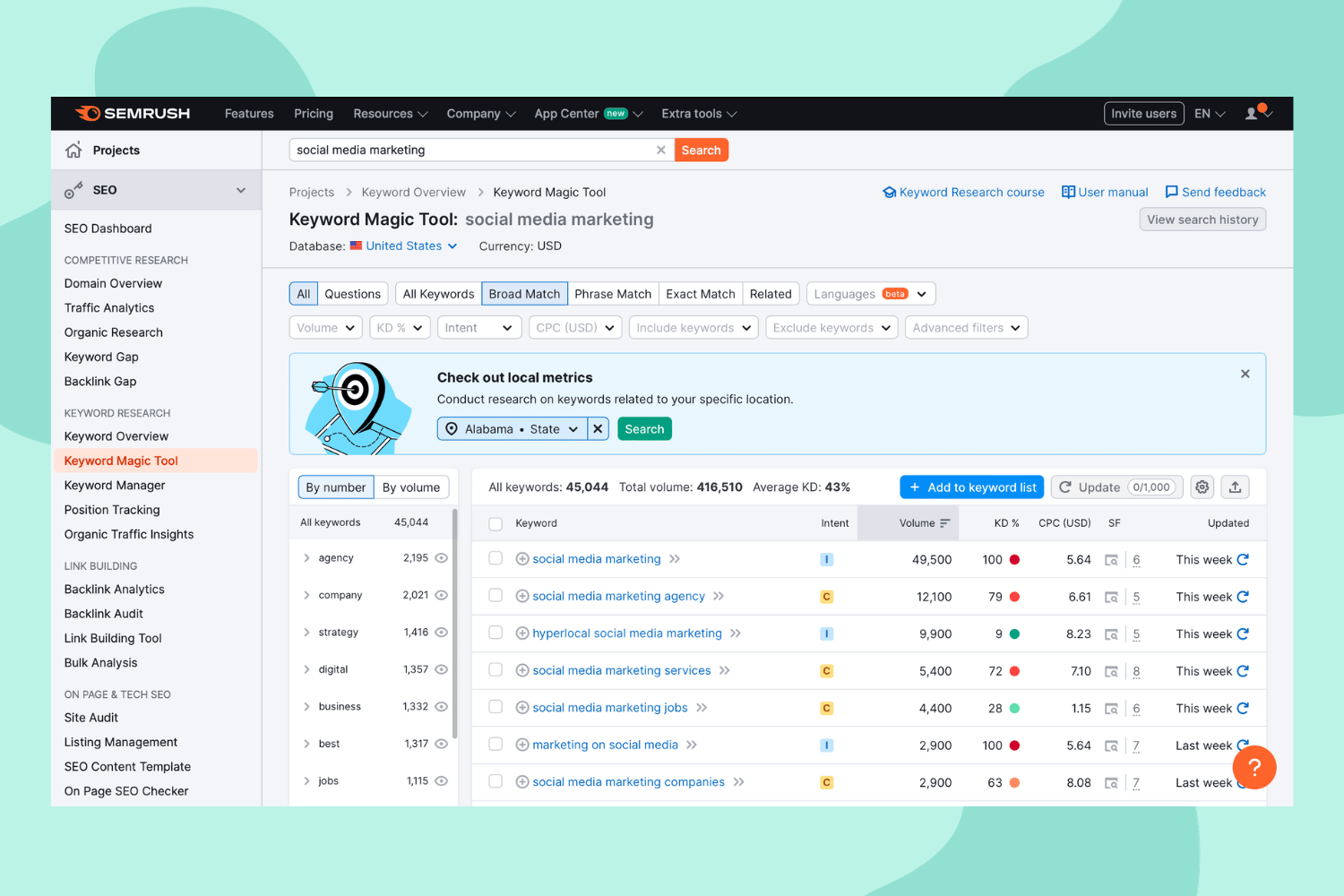The height and width of the screenshot is (896, 1344).
Task: Open the Advanced filters dropdown
Action: pyautogui.click(x=966, y=327)
